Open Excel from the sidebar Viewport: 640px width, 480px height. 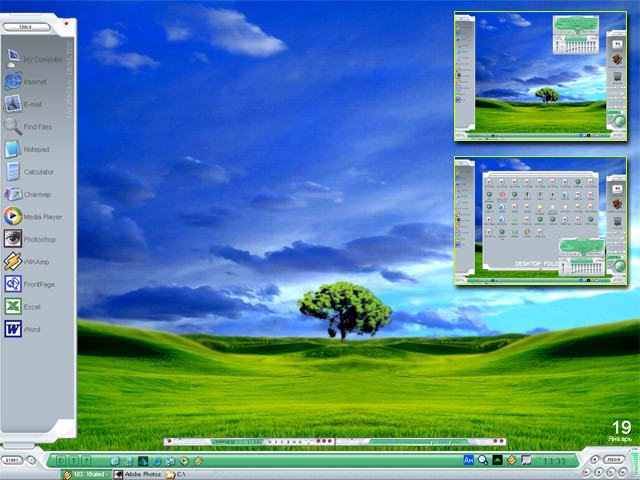(x=22, y=307)
